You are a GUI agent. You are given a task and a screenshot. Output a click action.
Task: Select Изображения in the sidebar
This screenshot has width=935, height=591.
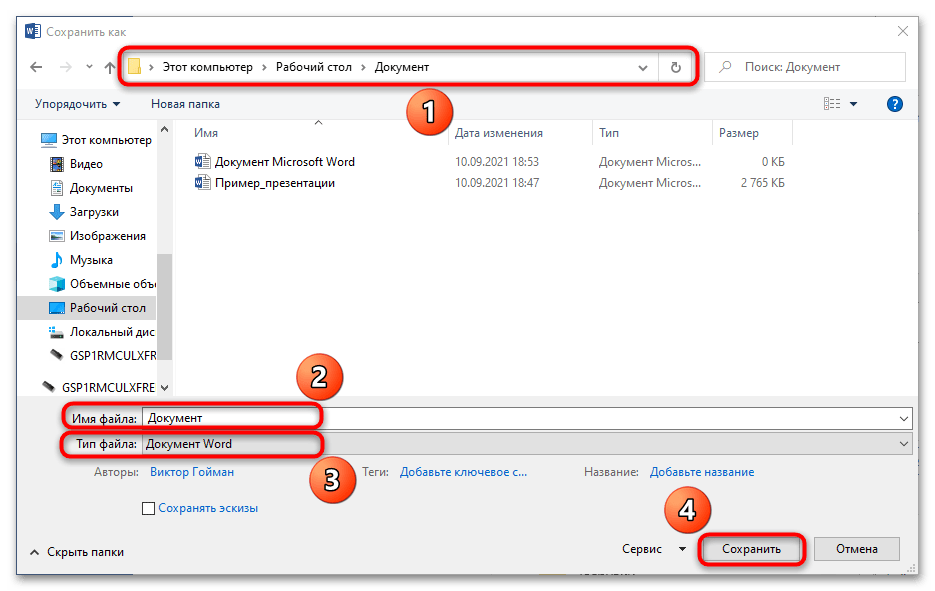[x=107, y=236]
